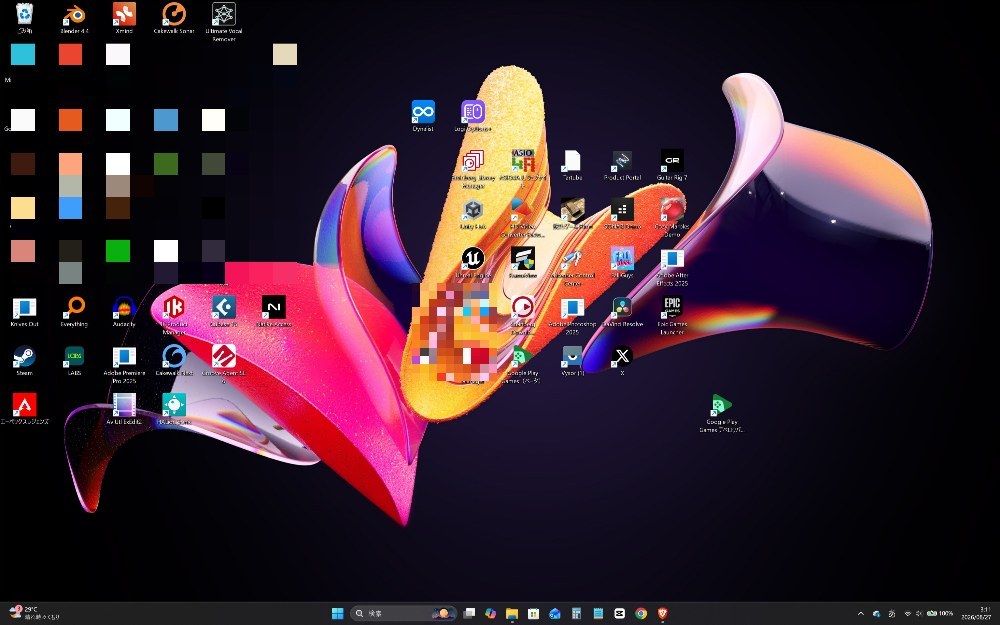The width and height of the screenshot is (1000, 625).
Task: Select the Recycle Bin desktop icon
Action: pyautogui.click(x=24, y=17)
